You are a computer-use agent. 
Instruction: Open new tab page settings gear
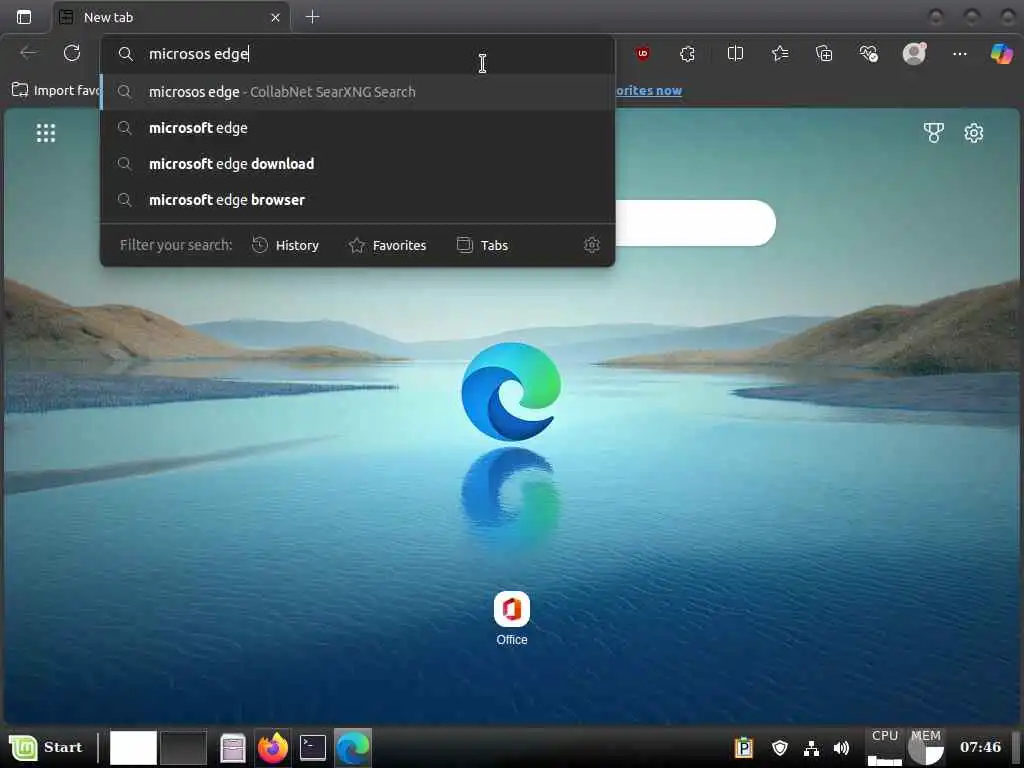point(974,133)
